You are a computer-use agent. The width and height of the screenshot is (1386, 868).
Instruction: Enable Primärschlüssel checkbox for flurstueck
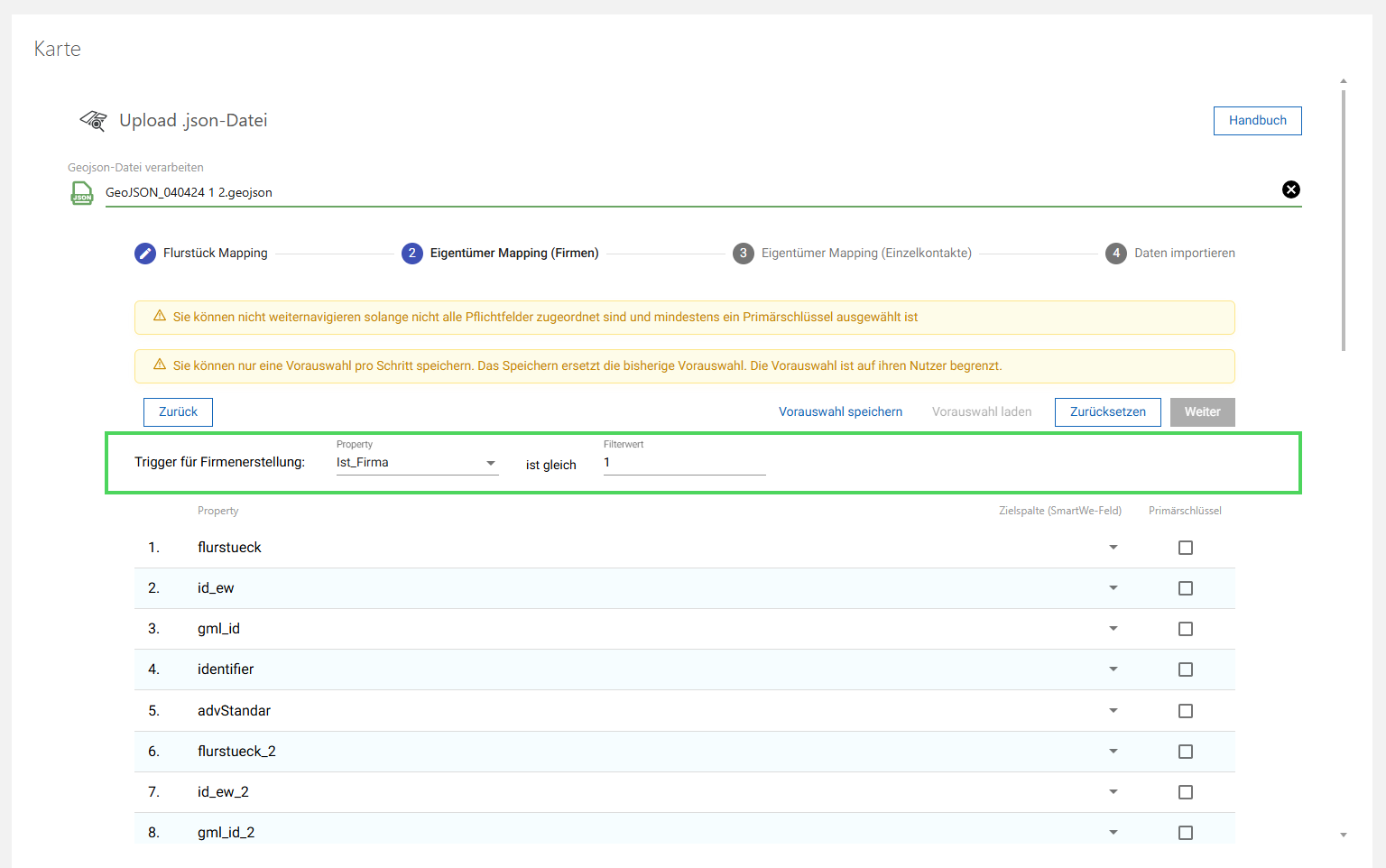pos(1186,547)
